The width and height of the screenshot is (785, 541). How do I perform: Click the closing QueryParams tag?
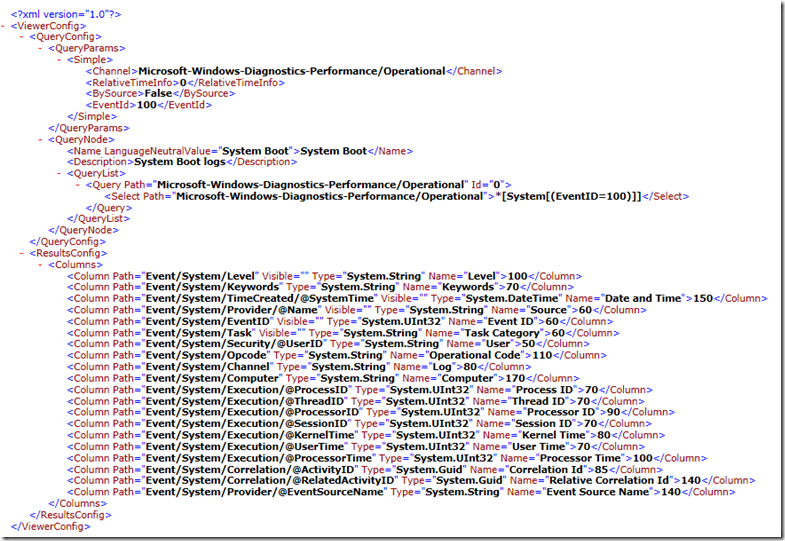click(89, 128)
